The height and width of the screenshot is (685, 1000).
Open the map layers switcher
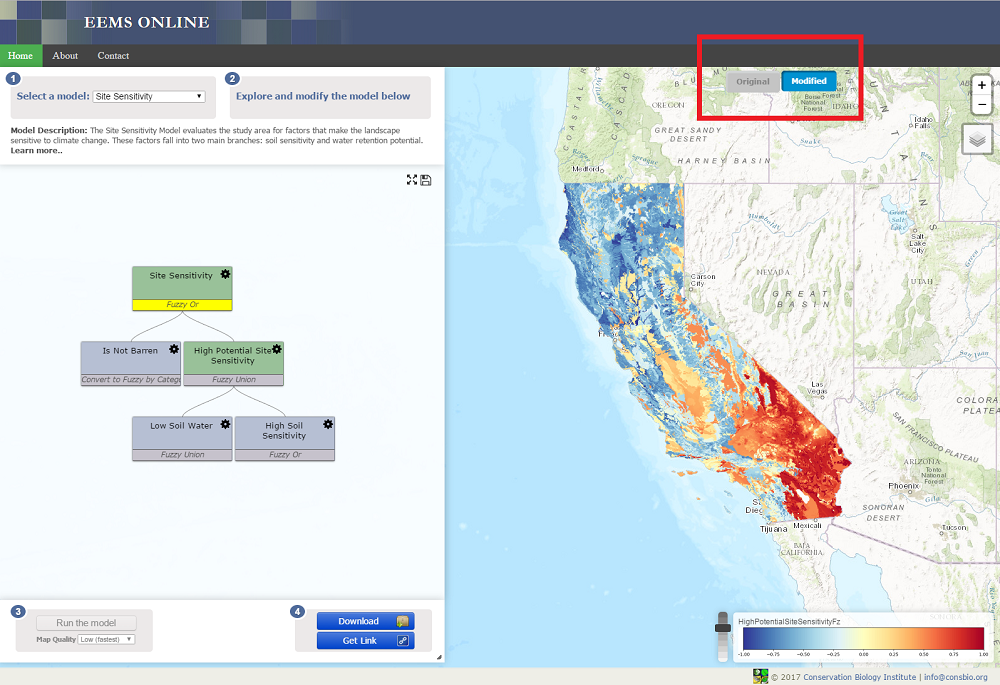click(x=976, y=139)
